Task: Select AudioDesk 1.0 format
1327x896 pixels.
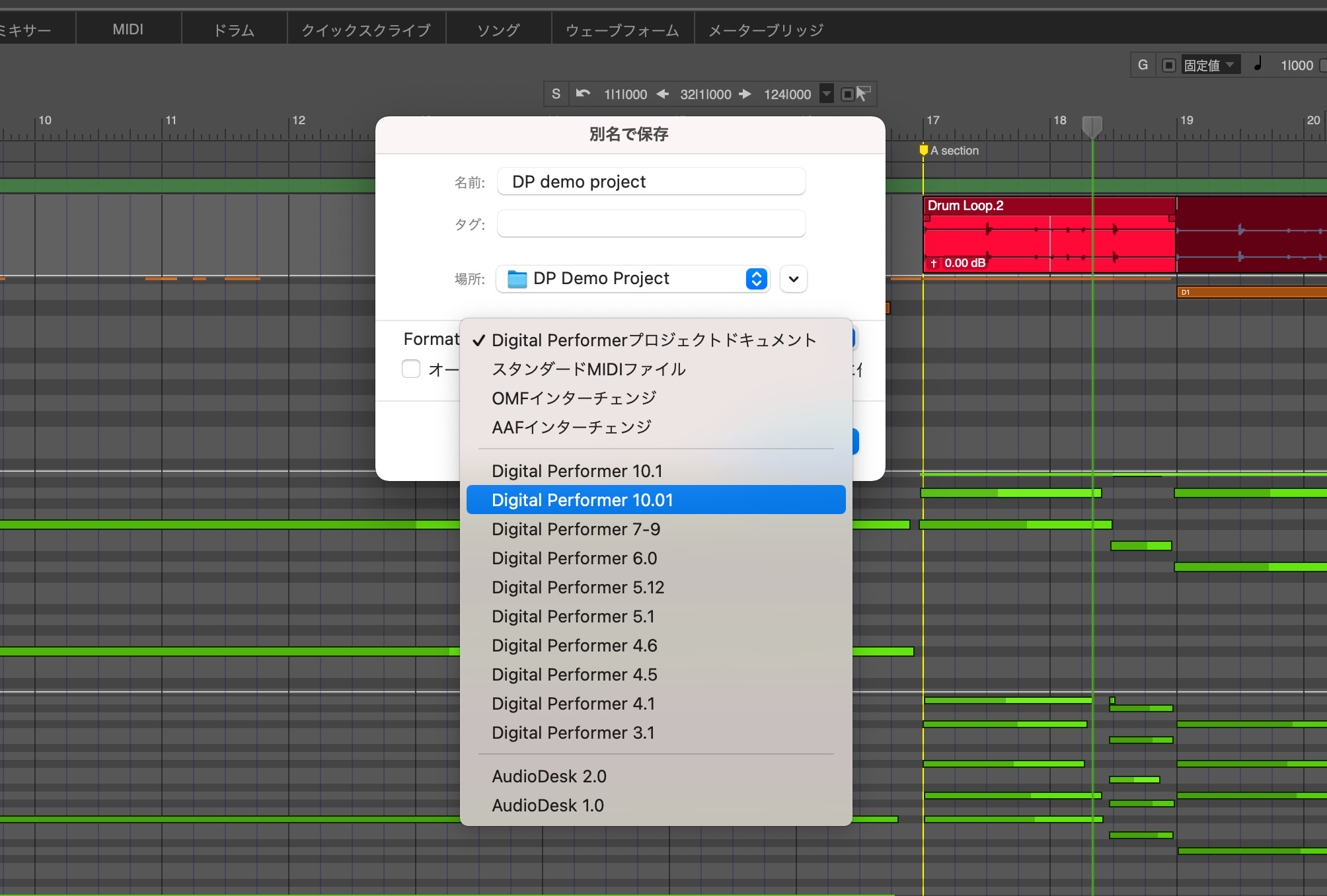Action: pyautogui.click(x=656, y=805)
